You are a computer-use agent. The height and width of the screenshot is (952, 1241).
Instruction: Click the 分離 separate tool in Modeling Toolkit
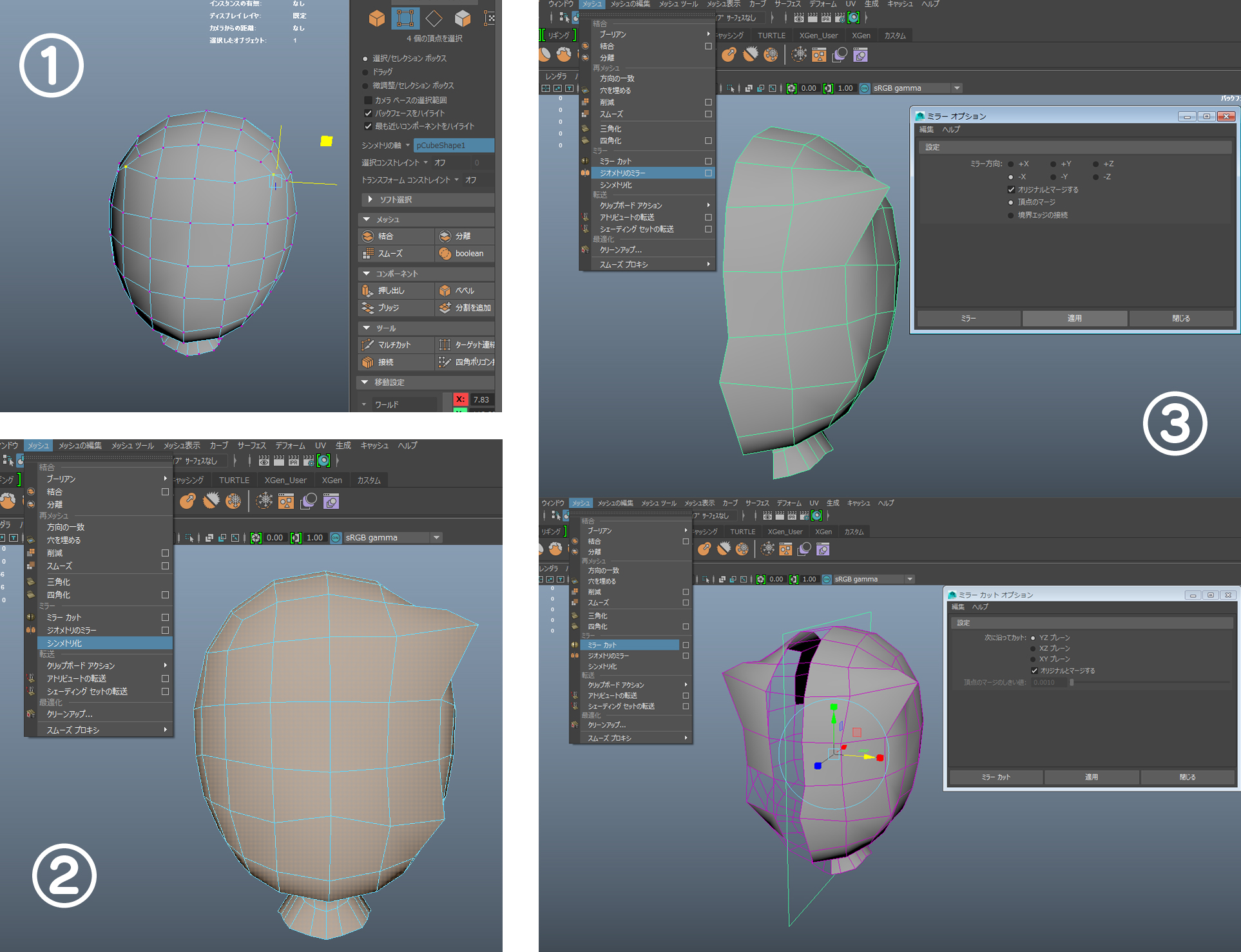coord(465,236)
